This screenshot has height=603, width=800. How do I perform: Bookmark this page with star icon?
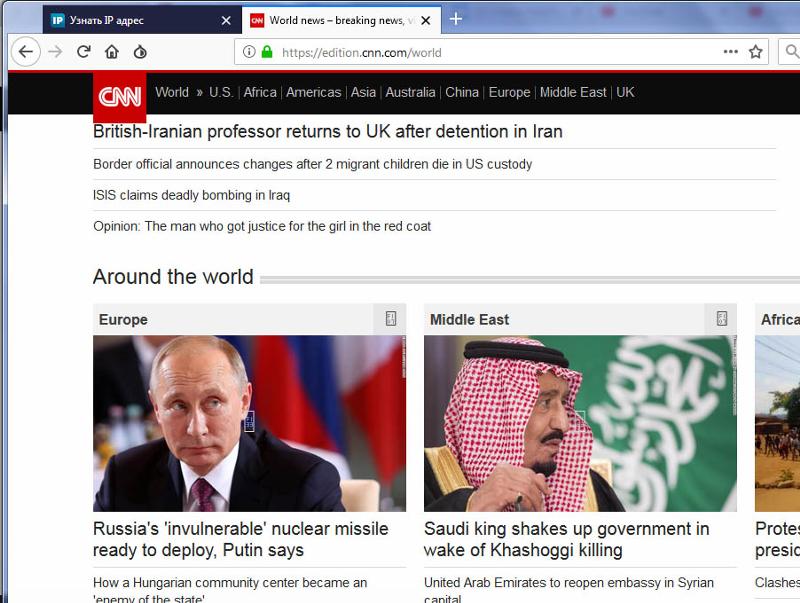click(756, 52)
